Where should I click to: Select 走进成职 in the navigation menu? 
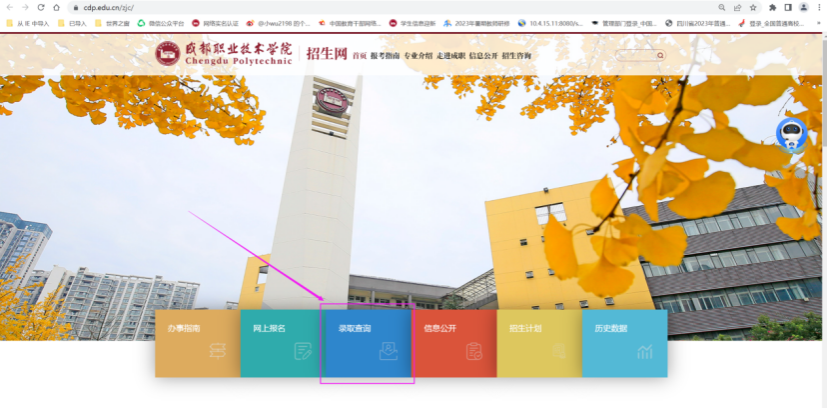451,55
